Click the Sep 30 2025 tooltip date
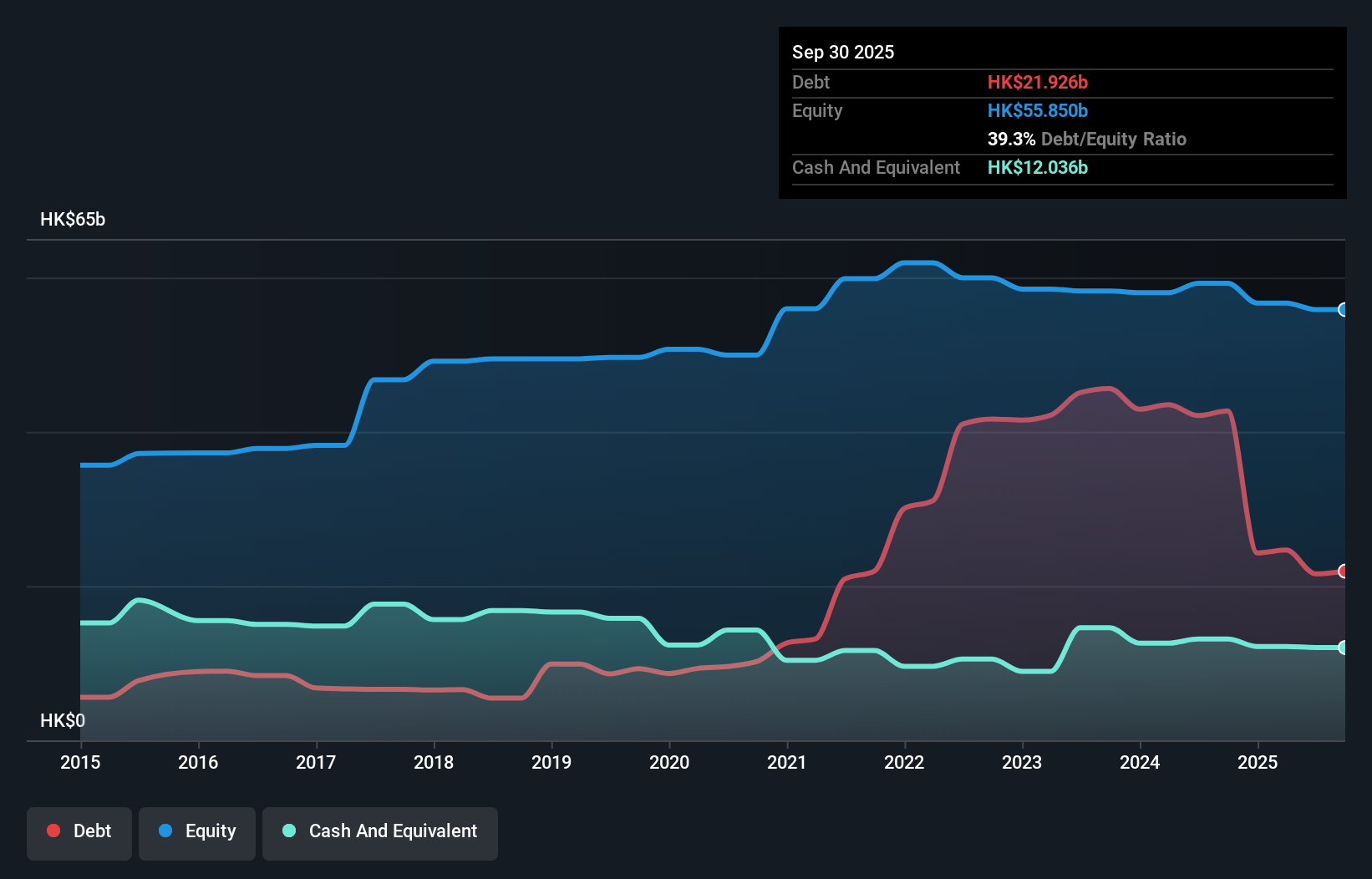This screenshot has height=879, width=1372. tap(843, 52)
